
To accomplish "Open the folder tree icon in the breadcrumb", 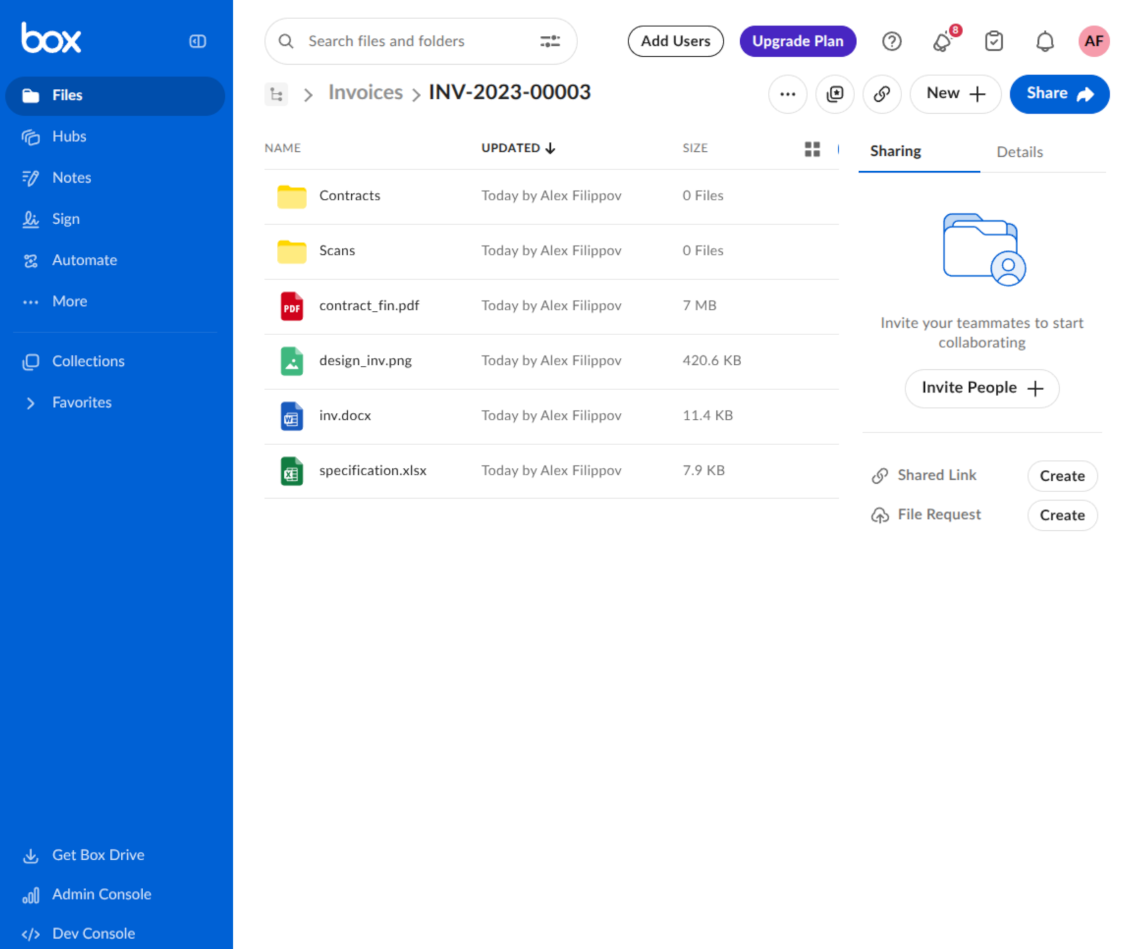I will [x=276, y=94].
